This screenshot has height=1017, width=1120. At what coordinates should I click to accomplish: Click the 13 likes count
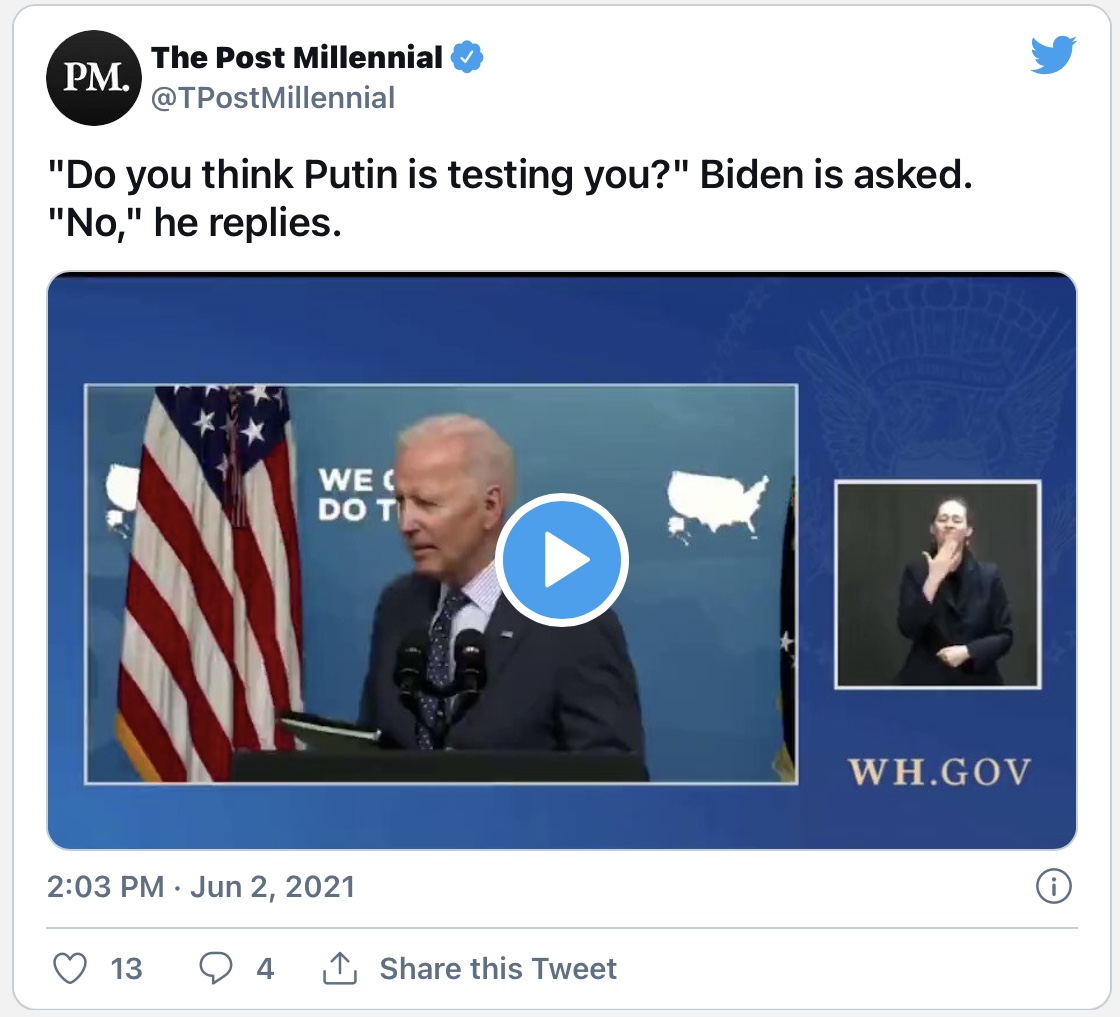(126, 969)
